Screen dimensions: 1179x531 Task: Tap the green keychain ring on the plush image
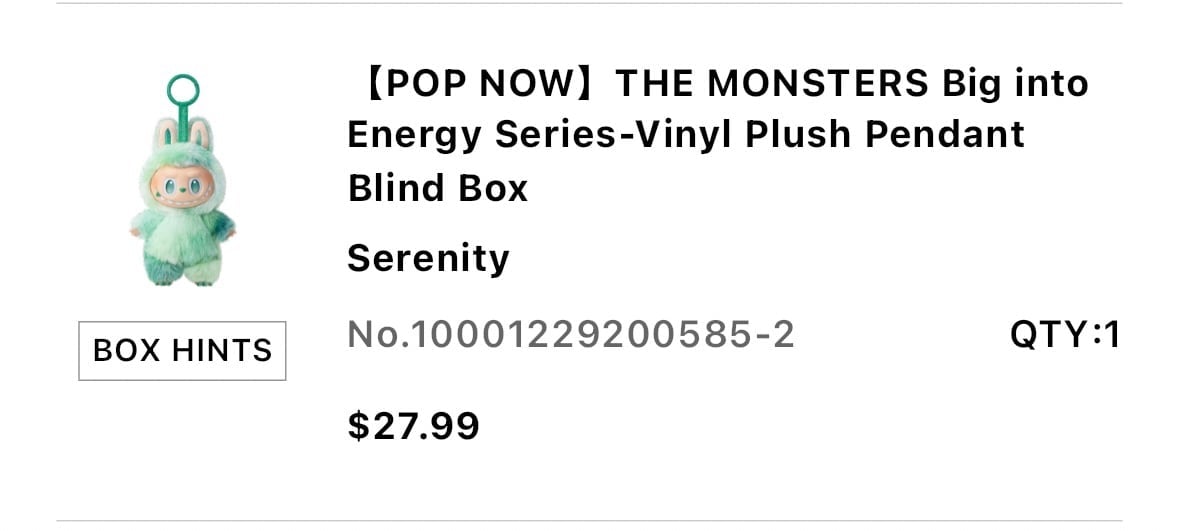coord(183,91)
